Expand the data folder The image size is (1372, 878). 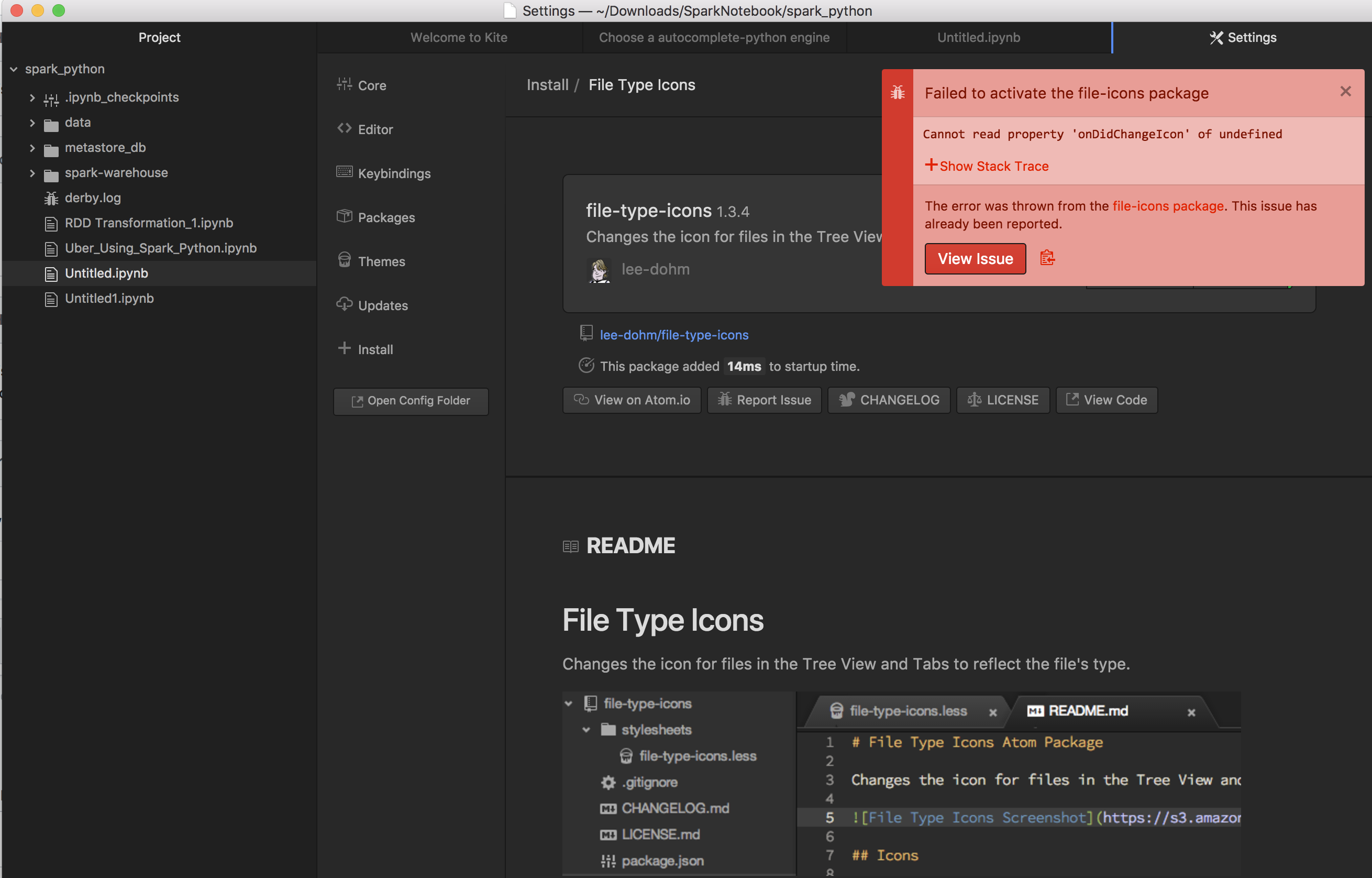pos(32,123)
